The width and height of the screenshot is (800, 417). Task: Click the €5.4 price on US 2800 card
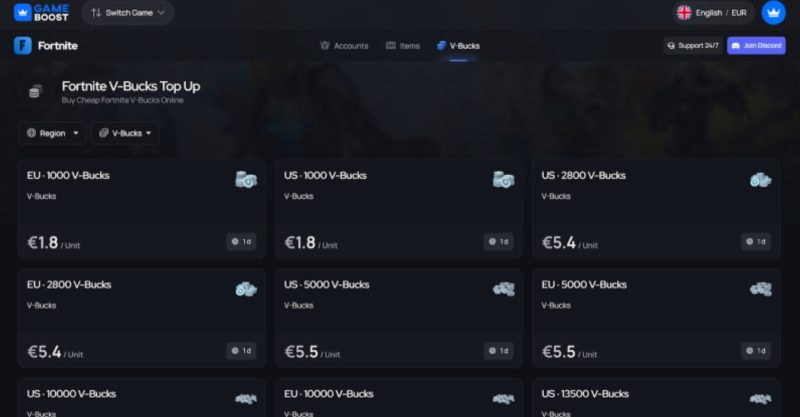tap(559, 242)
